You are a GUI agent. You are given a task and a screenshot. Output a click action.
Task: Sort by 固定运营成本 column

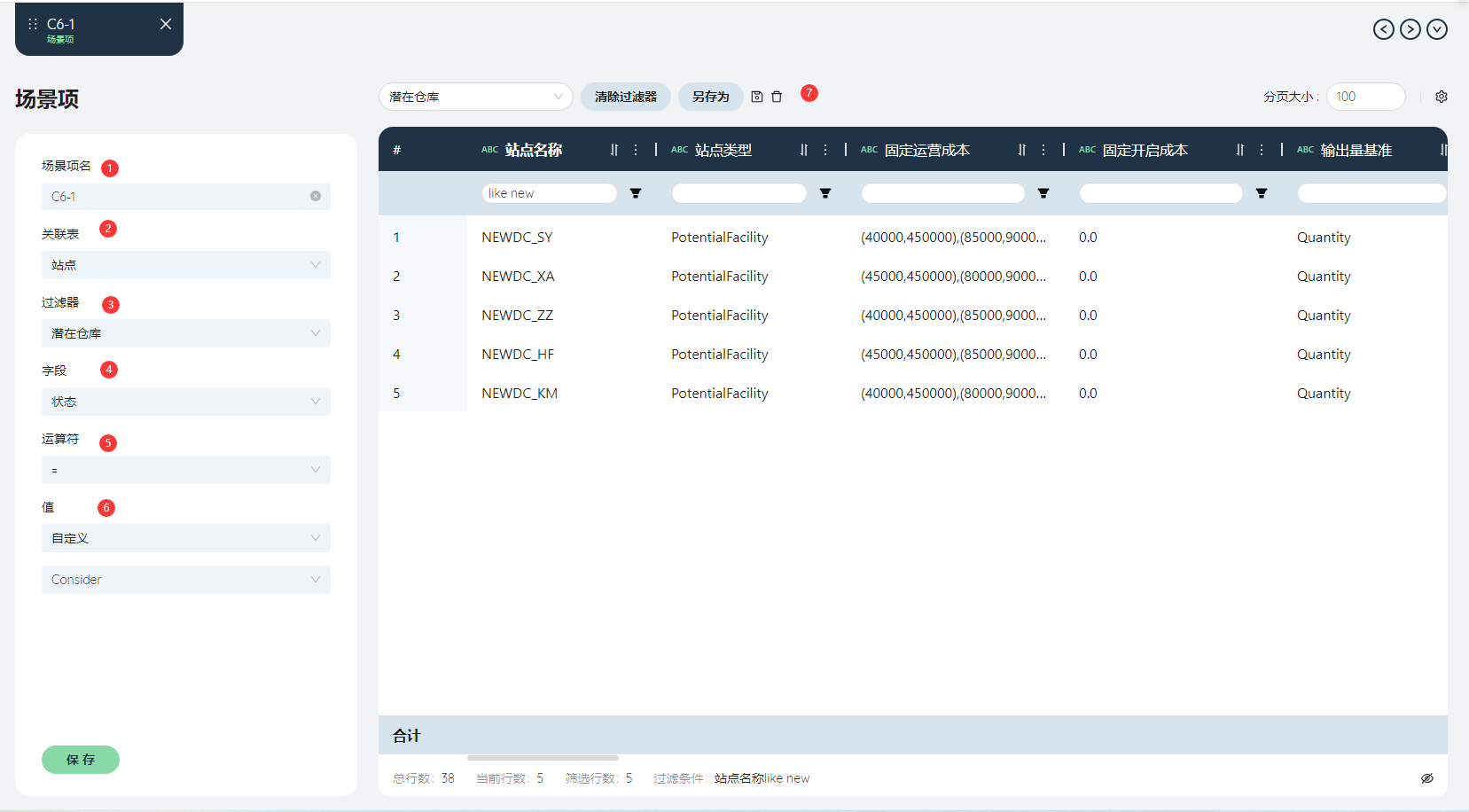point(1022,150)
